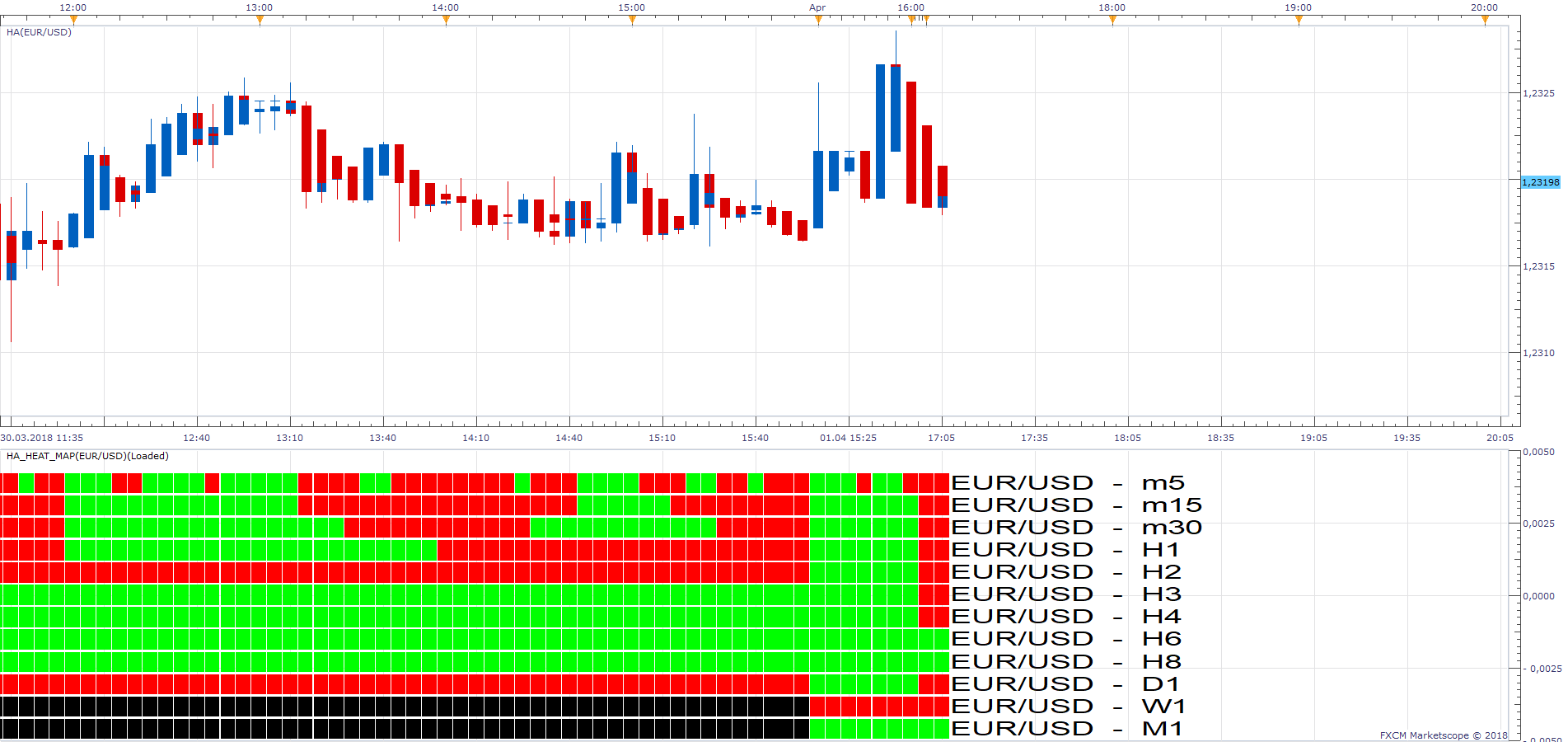This screenshot has width=1568, height=742.
Task: Click the 18:35 time axis label
Action: click(x=1220, y=438)
